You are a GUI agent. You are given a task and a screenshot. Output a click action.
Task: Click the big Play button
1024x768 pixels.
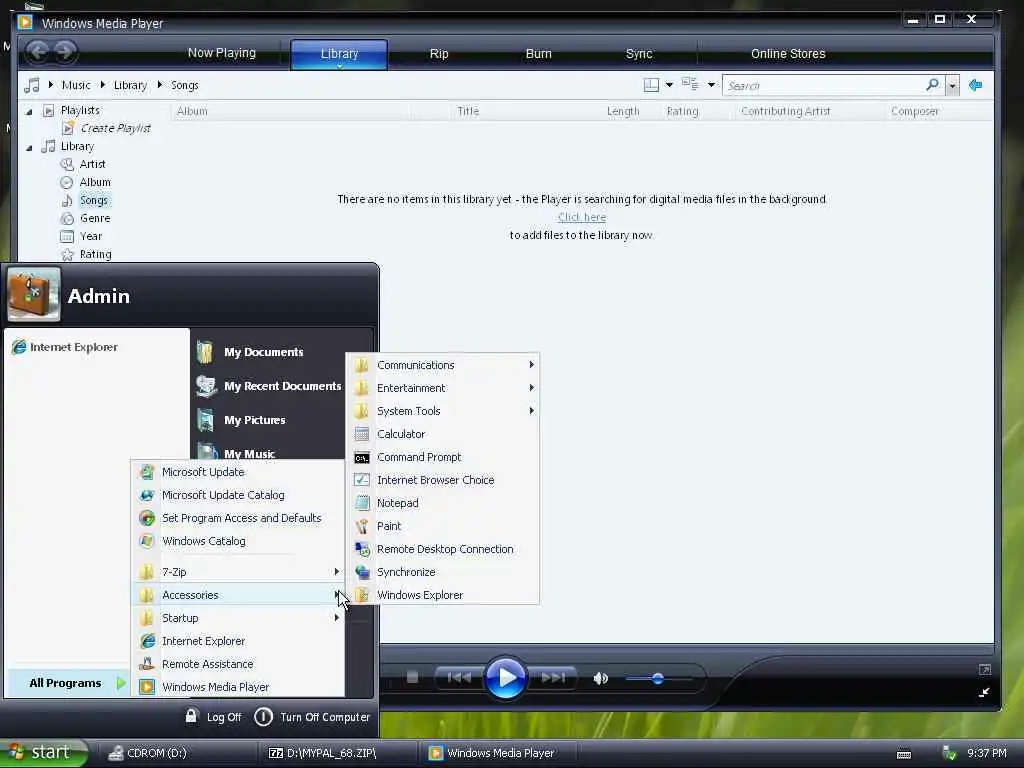[505, 678]
